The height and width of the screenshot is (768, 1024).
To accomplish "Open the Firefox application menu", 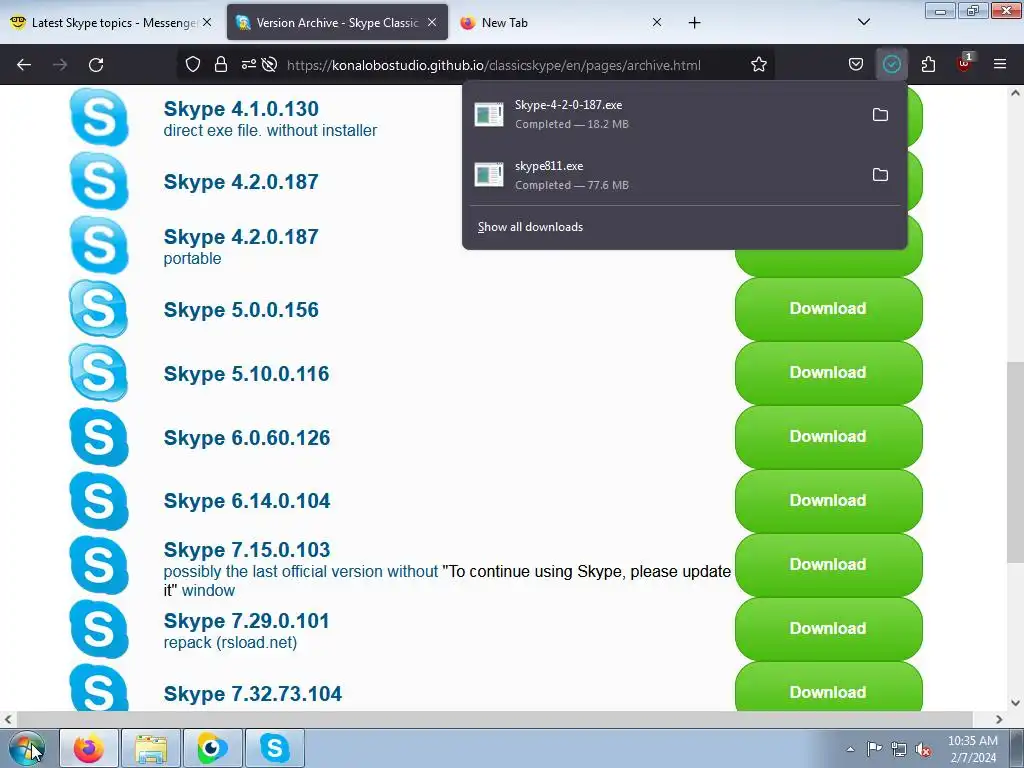I will pos(1000,65).
